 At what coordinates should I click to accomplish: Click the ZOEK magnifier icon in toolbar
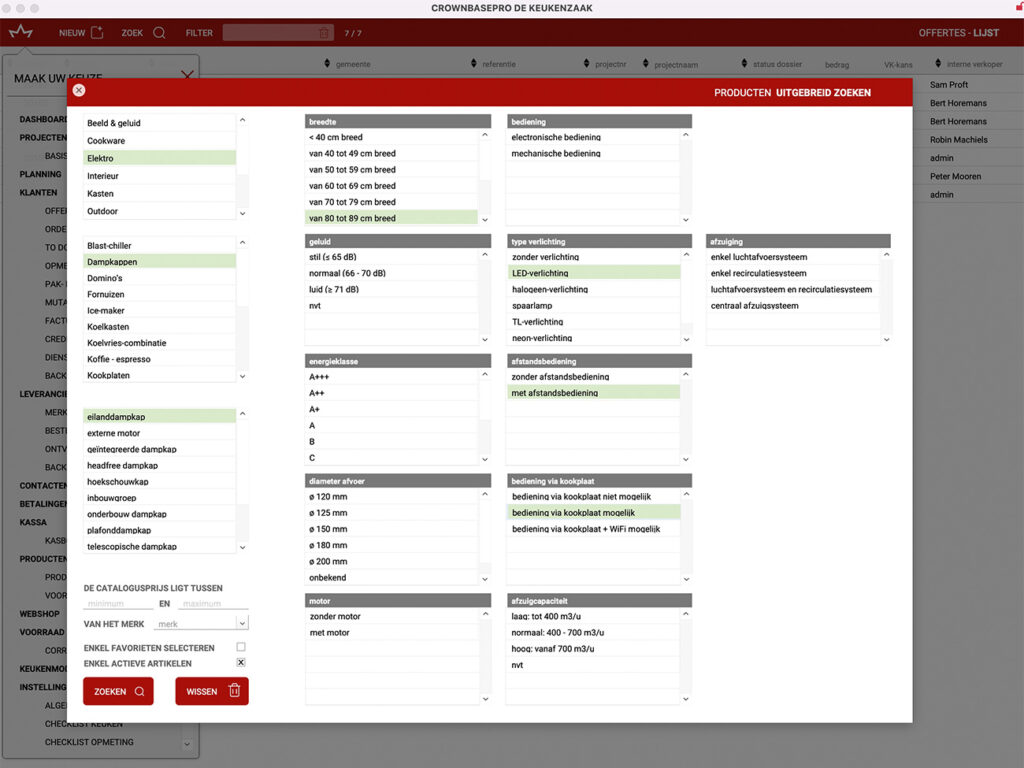[x=159, y=32]
